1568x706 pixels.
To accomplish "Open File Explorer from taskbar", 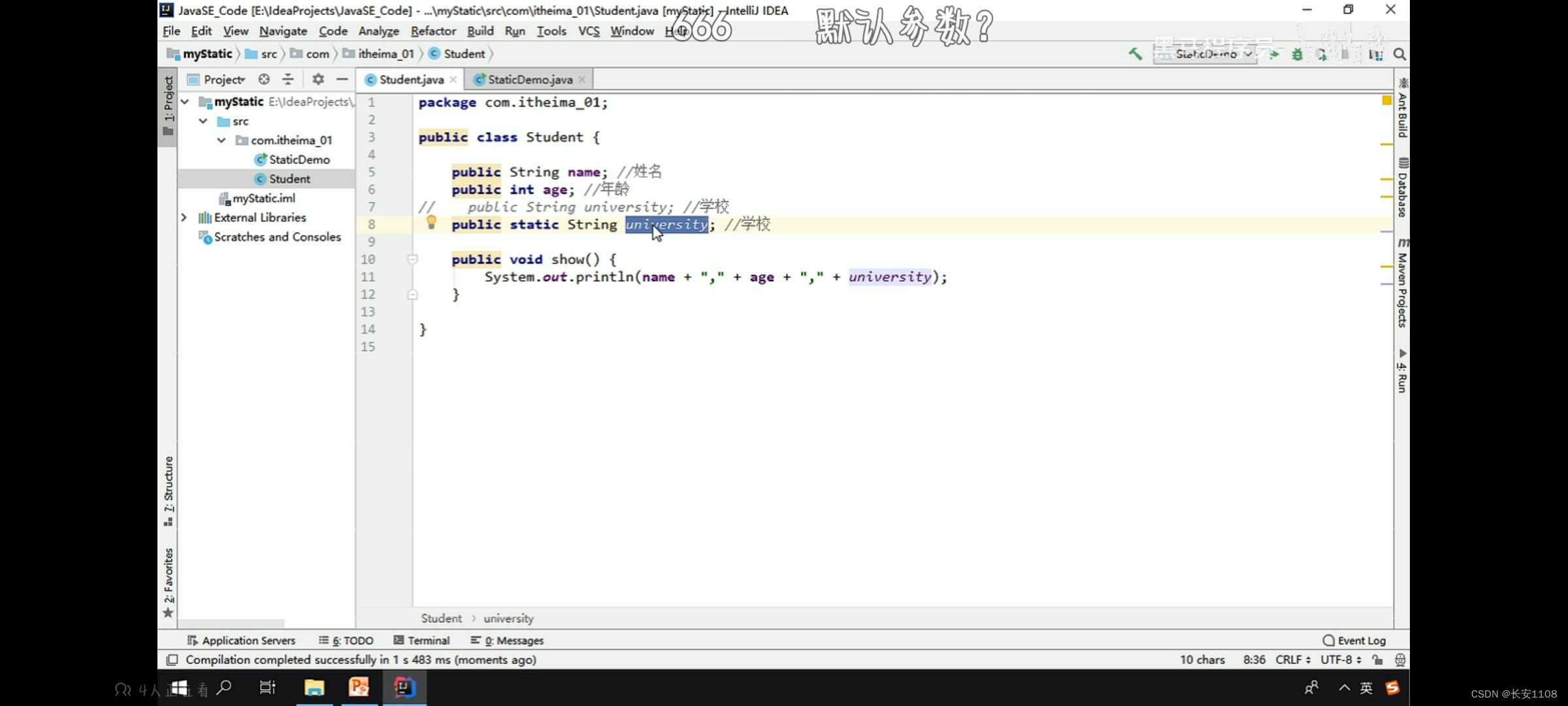I will [x=314, y=688].
